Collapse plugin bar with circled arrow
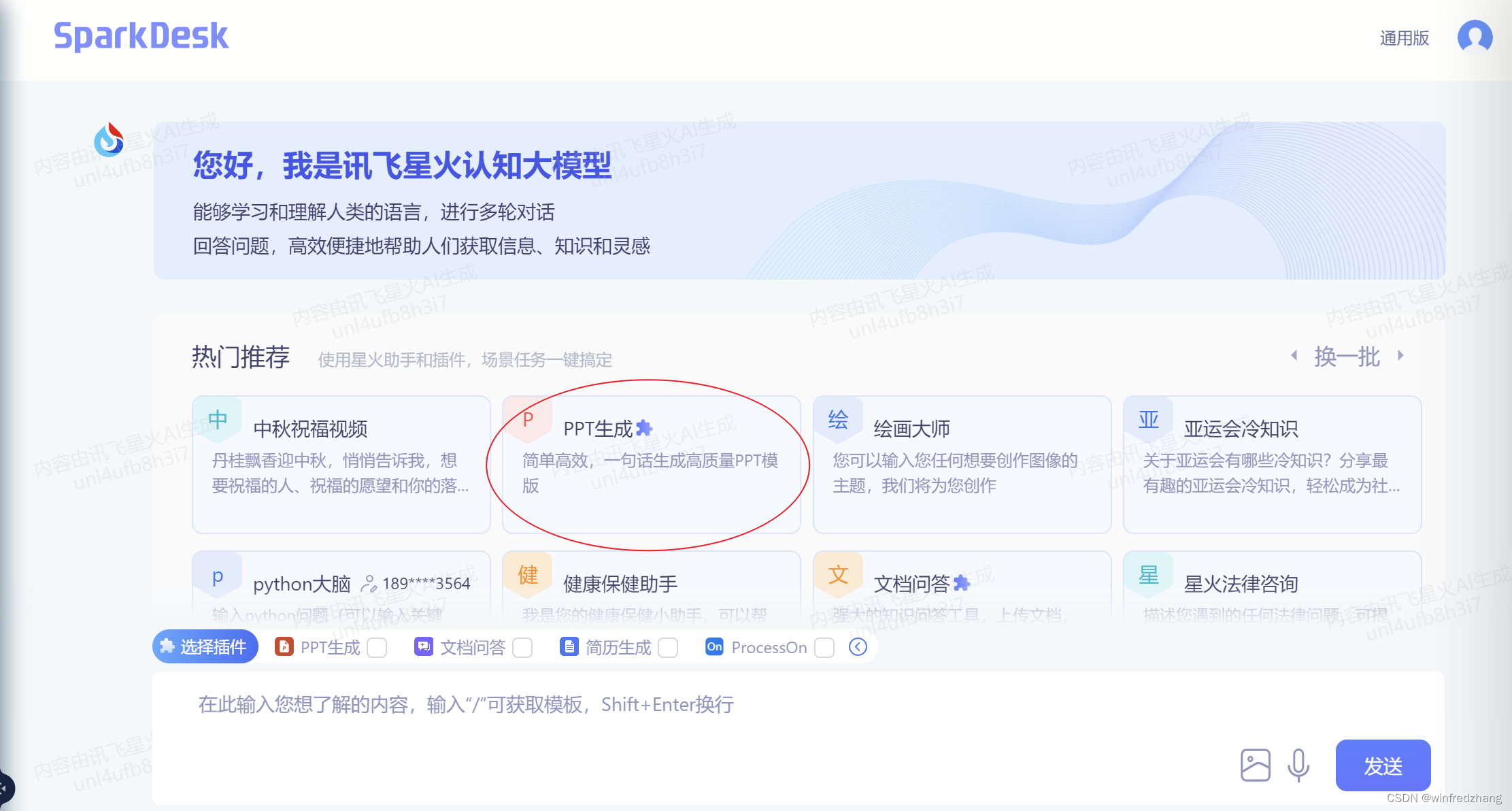The height and width of the screenshot is (811, 1512). point(858,647)
